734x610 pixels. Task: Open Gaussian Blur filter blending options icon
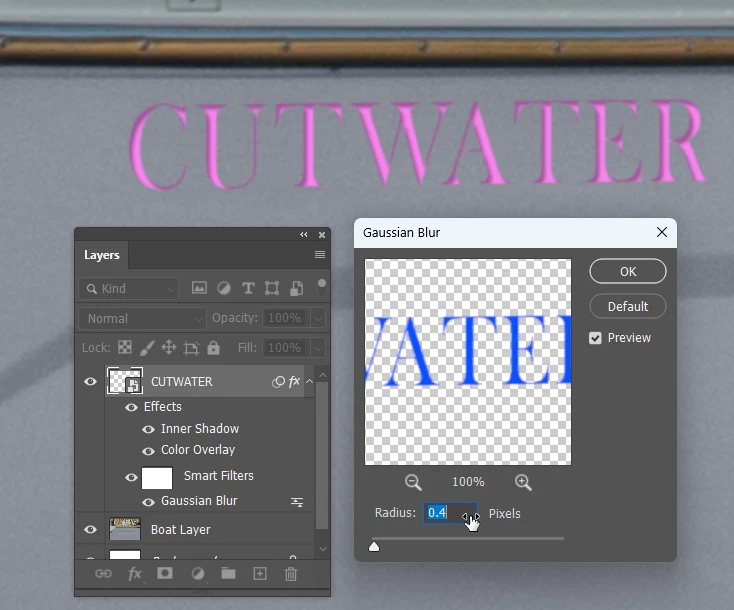coord(297,502)
